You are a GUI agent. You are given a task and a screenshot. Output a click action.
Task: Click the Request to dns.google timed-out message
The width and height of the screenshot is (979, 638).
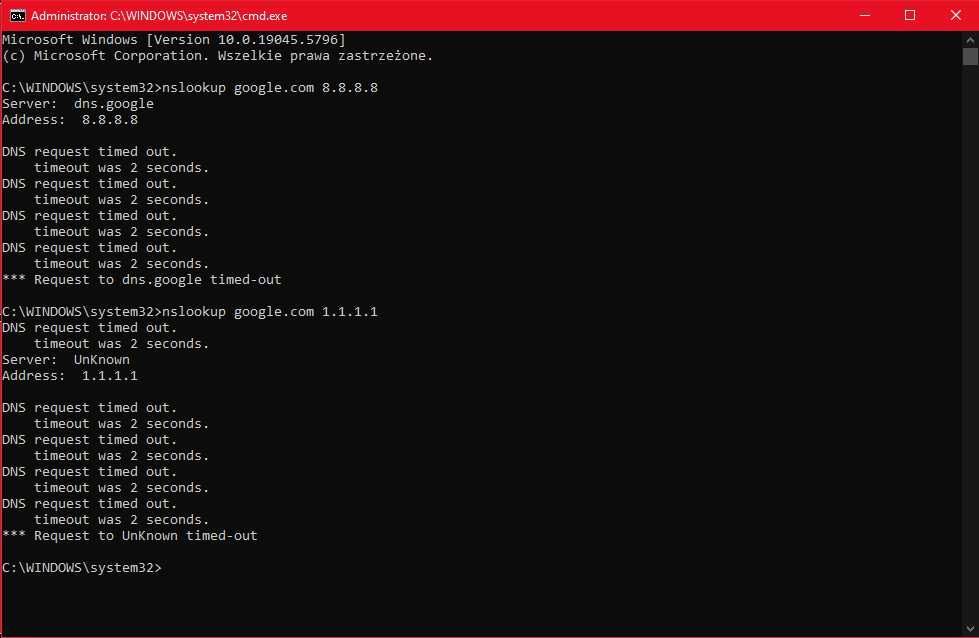pyautogui.click(x=140, y=279)
